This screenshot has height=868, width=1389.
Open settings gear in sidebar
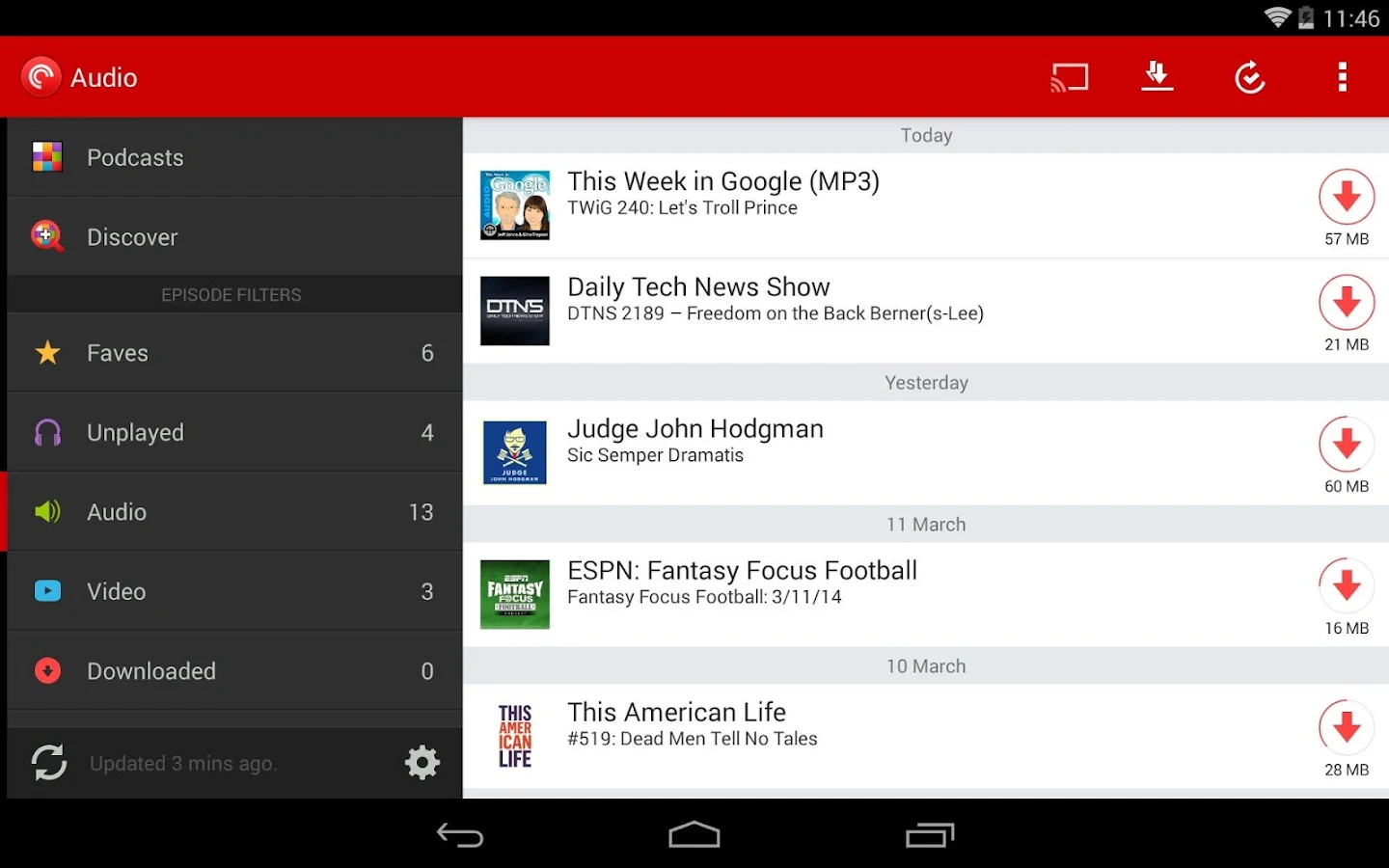click(x=422, y=763)
